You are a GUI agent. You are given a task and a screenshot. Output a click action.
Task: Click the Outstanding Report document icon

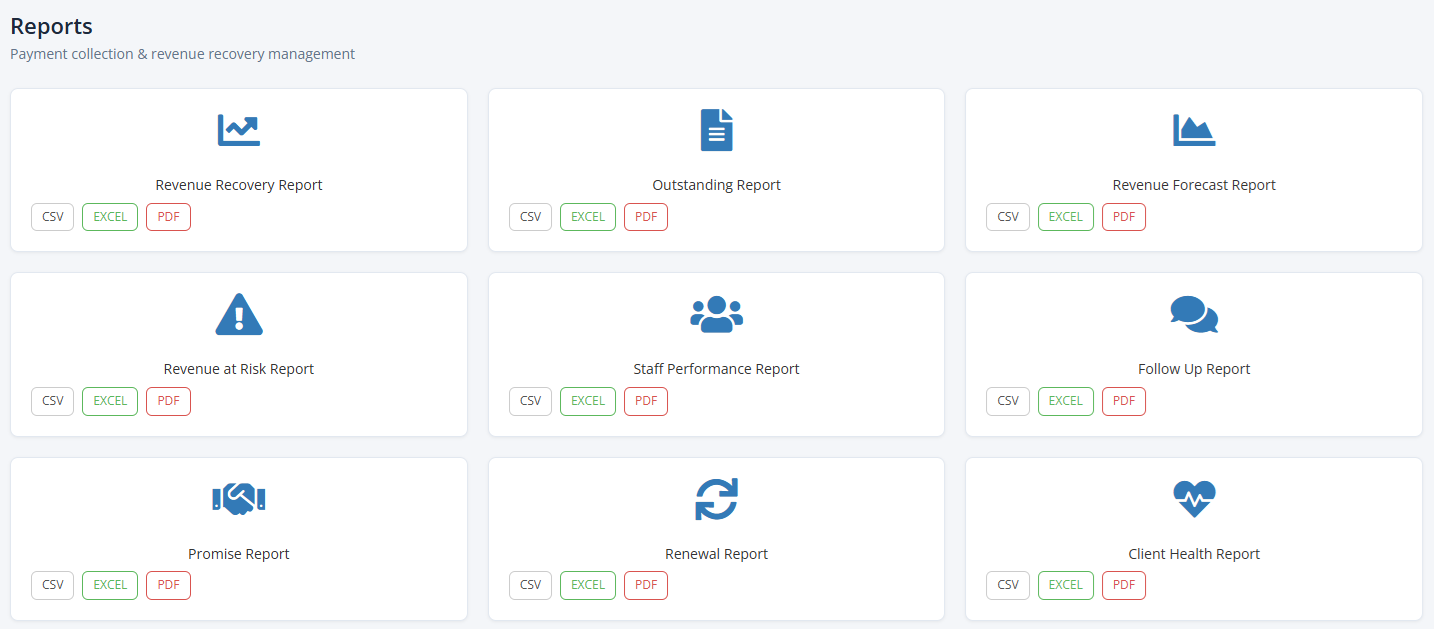[716, 130]
